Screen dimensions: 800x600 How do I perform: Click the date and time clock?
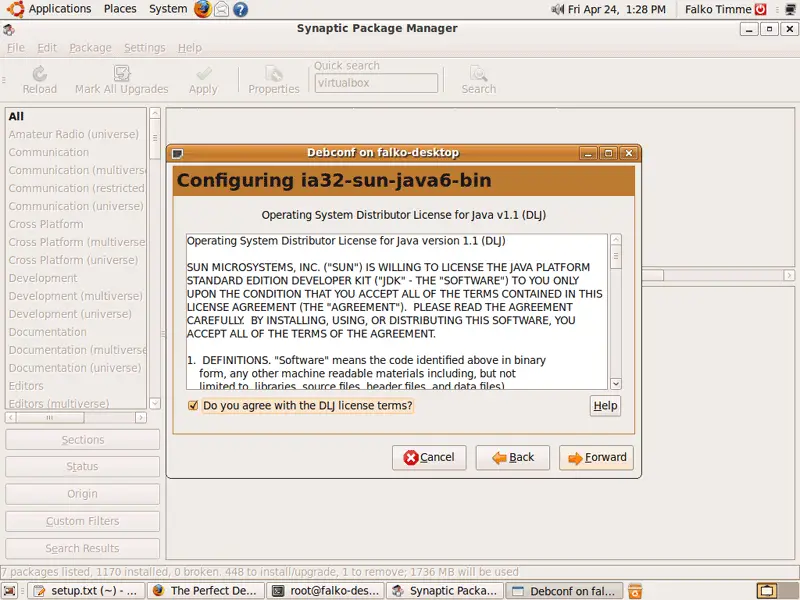tap(617, 9)
